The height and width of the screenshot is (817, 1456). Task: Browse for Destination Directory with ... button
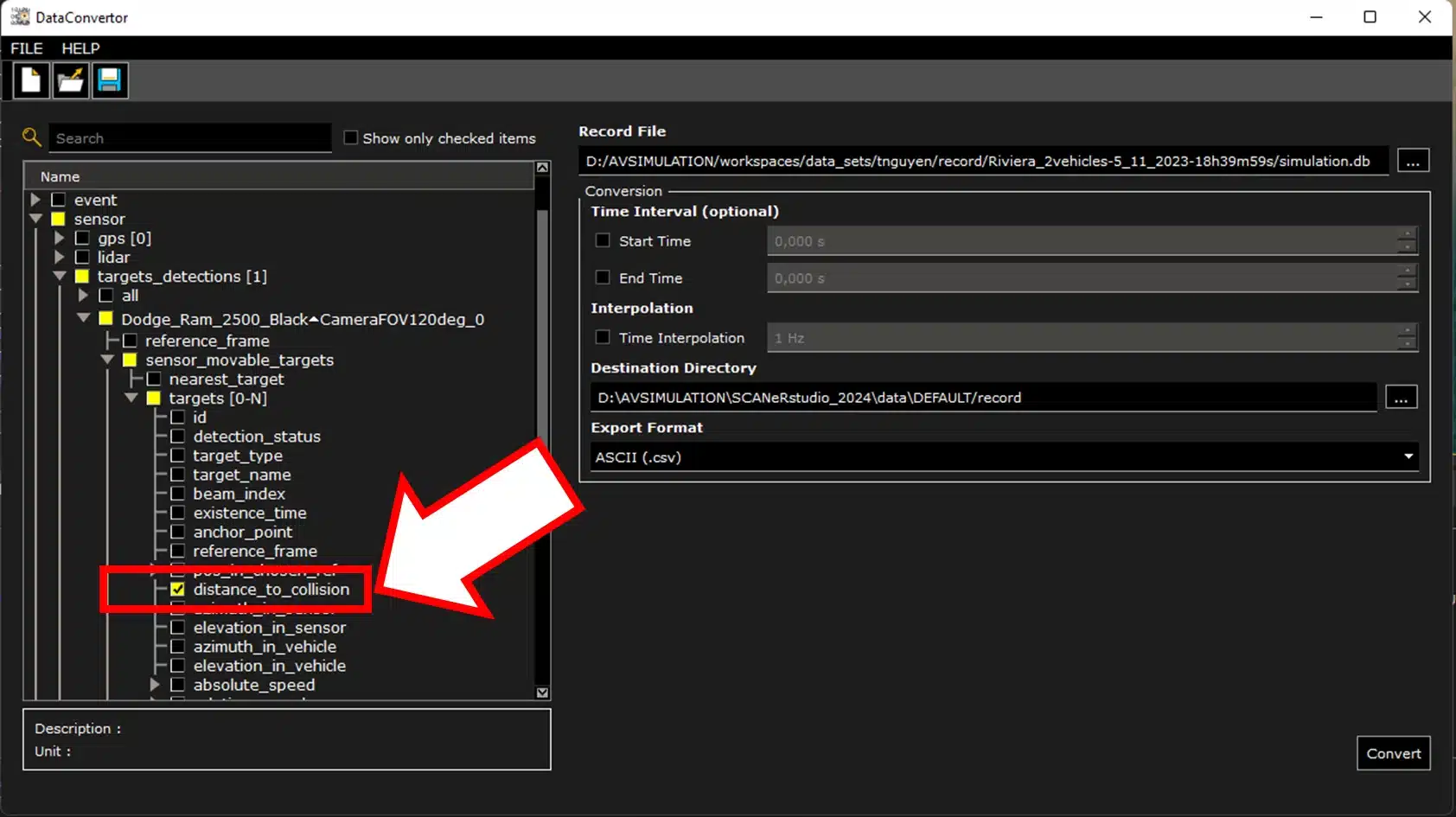tap(1401, 398)
